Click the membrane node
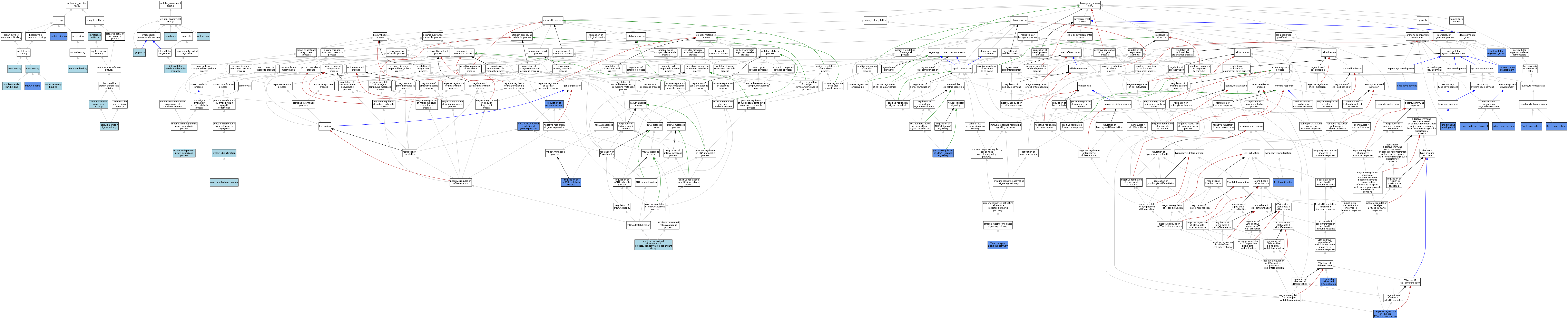This screenshot has width=1568, height=319. pos(170,37)
